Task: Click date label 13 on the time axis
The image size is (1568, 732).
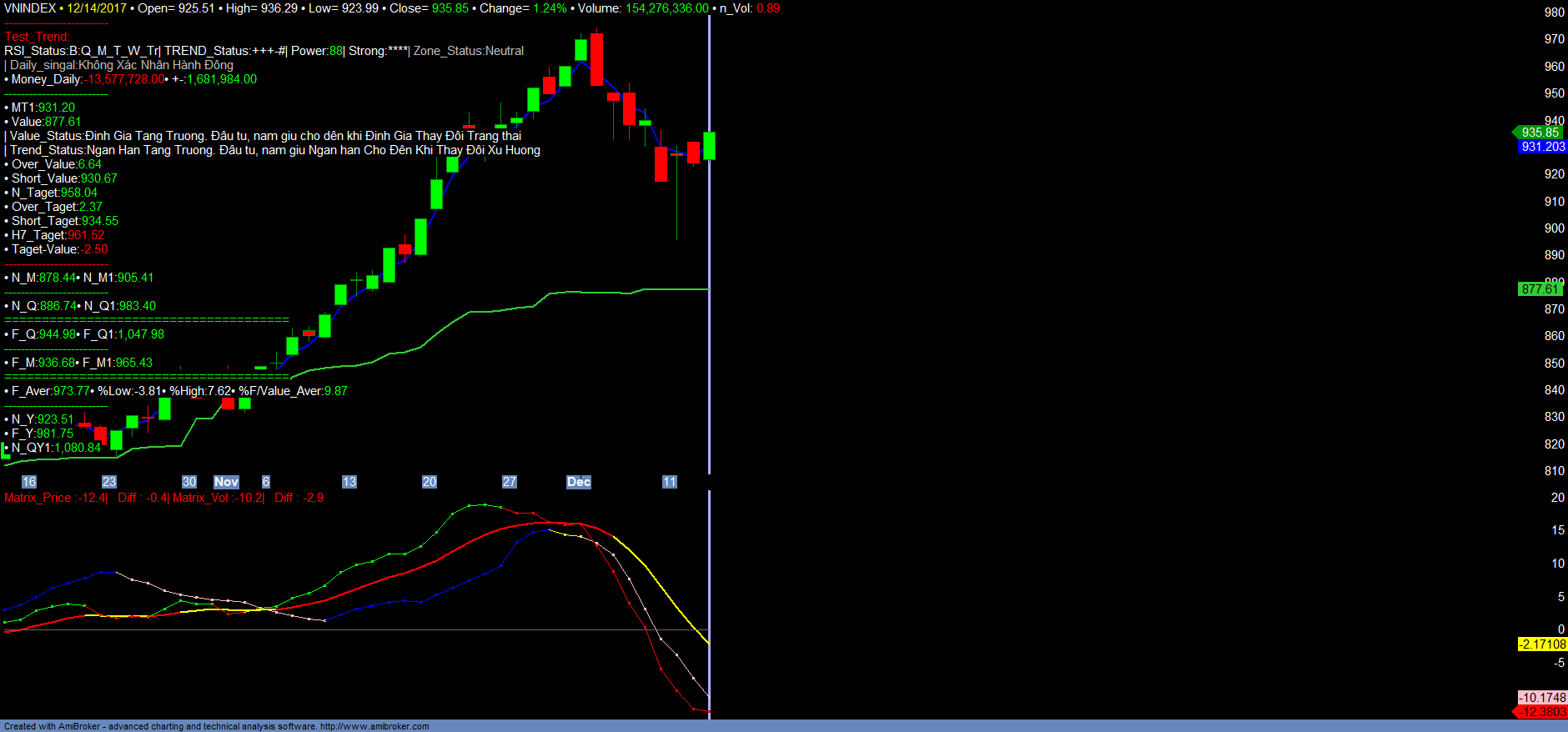Action: pyautogui.click(x=349, y=482)
